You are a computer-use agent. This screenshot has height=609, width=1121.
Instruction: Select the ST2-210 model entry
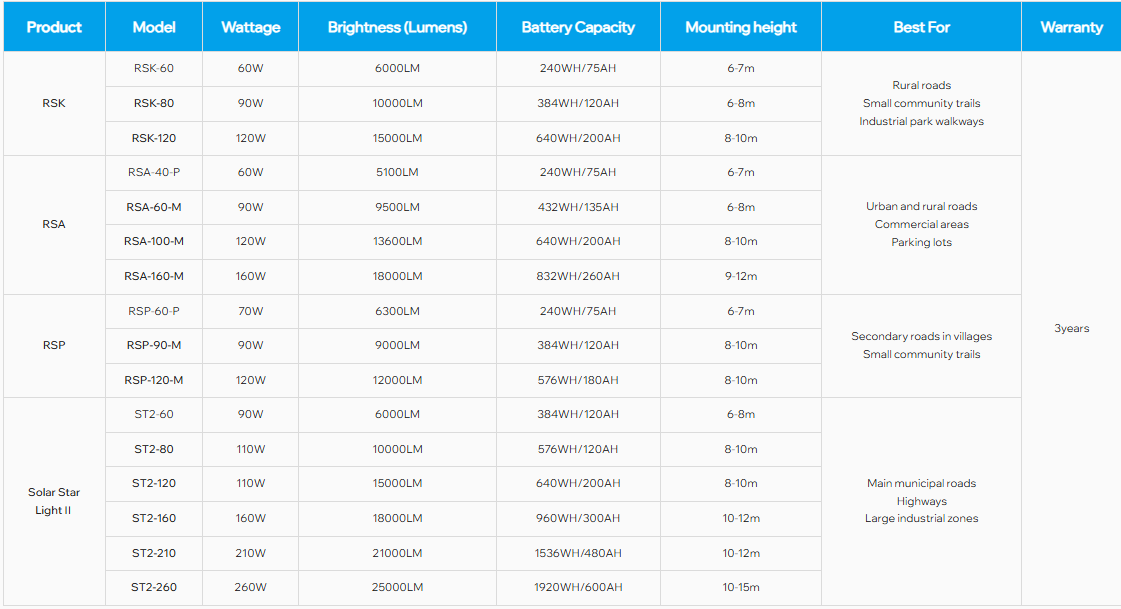(154, 553)
